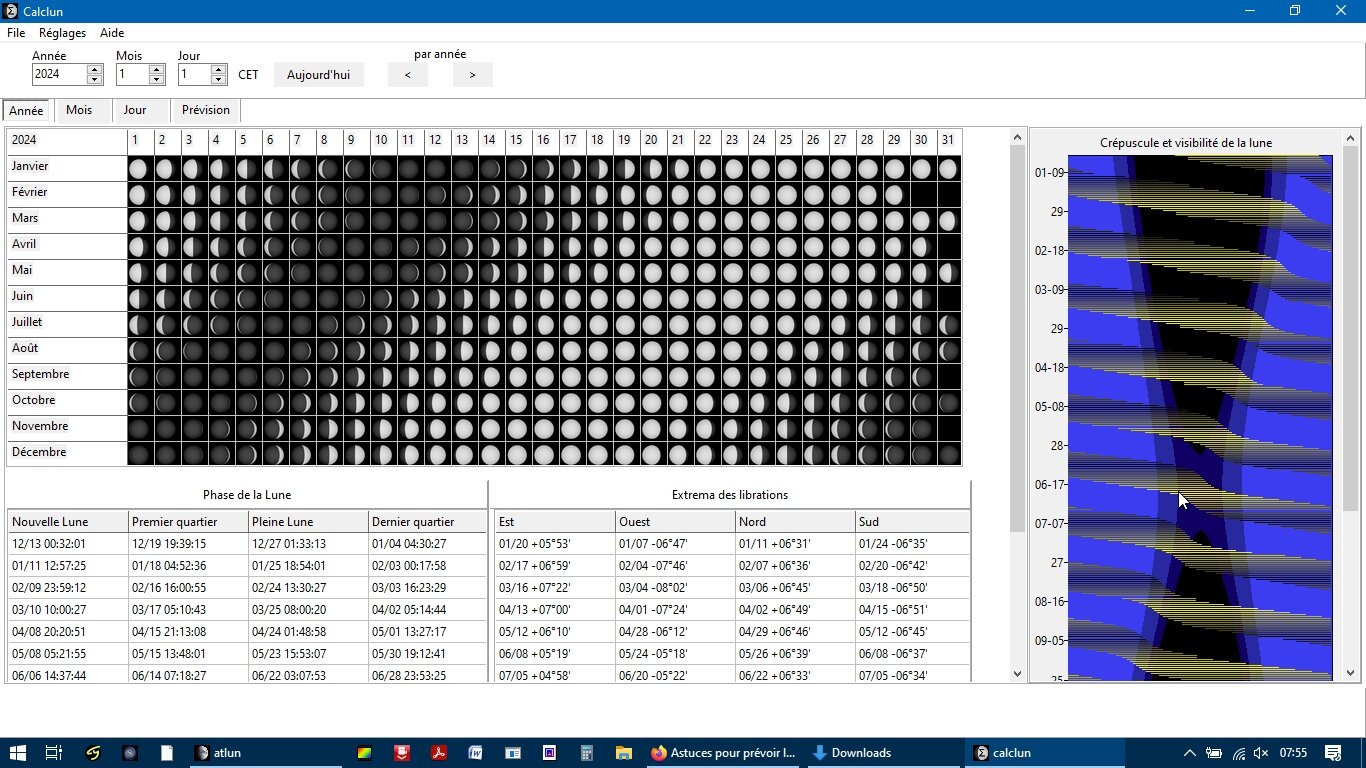The width and height of the screenshot is (1366, 768).
Task: Increase the Jour value with up arrow
Action: 219,69
